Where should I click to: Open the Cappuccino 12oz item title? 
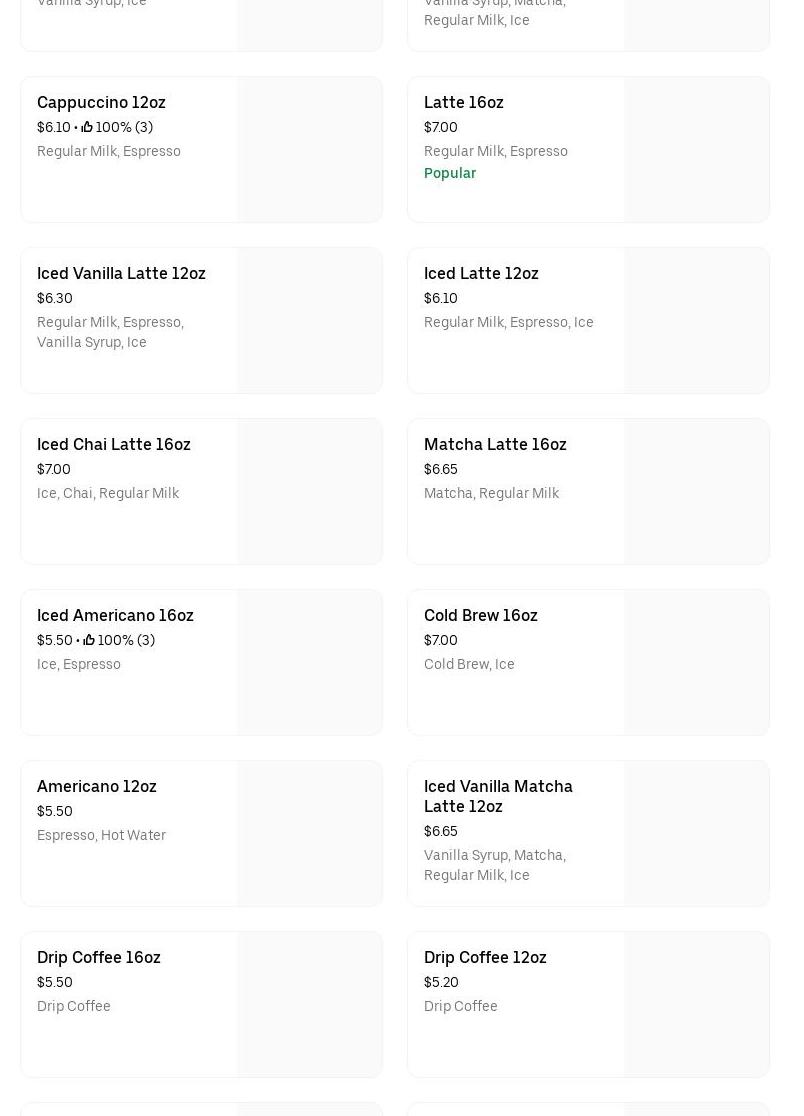pyautogui.click(x=101, y=102)
